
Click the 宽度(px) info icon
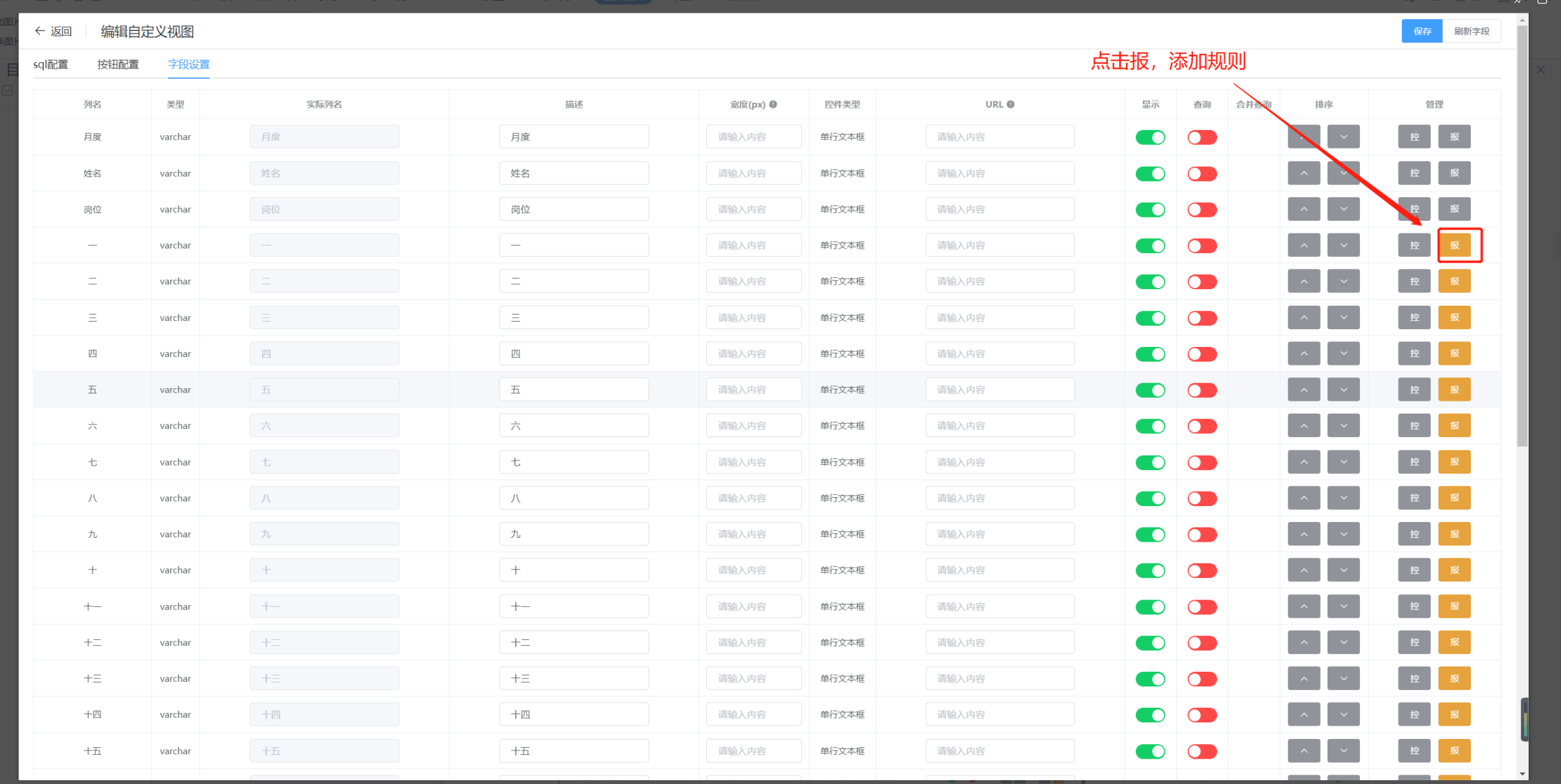coord(773,105)
